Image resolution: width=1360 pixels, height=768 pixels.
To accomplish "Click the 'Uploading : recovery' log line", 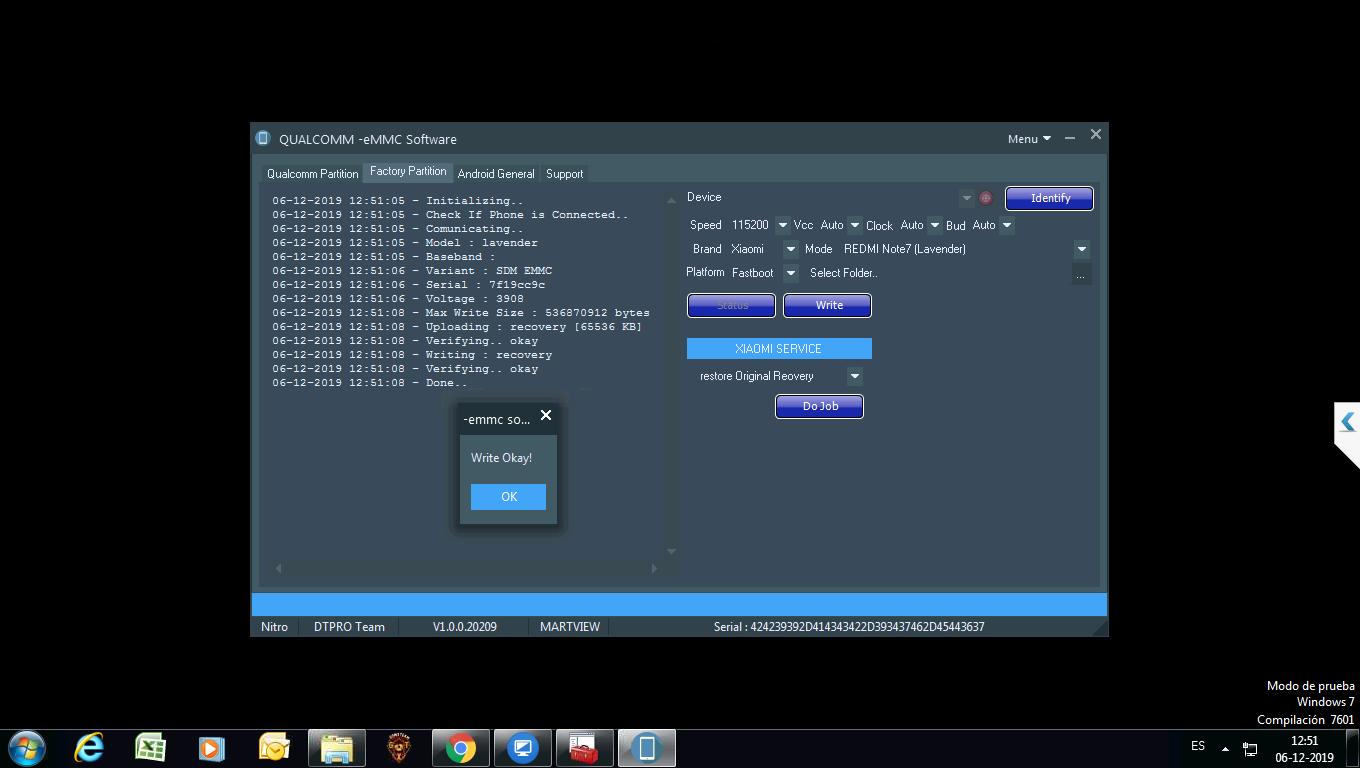I will point(457,327).
